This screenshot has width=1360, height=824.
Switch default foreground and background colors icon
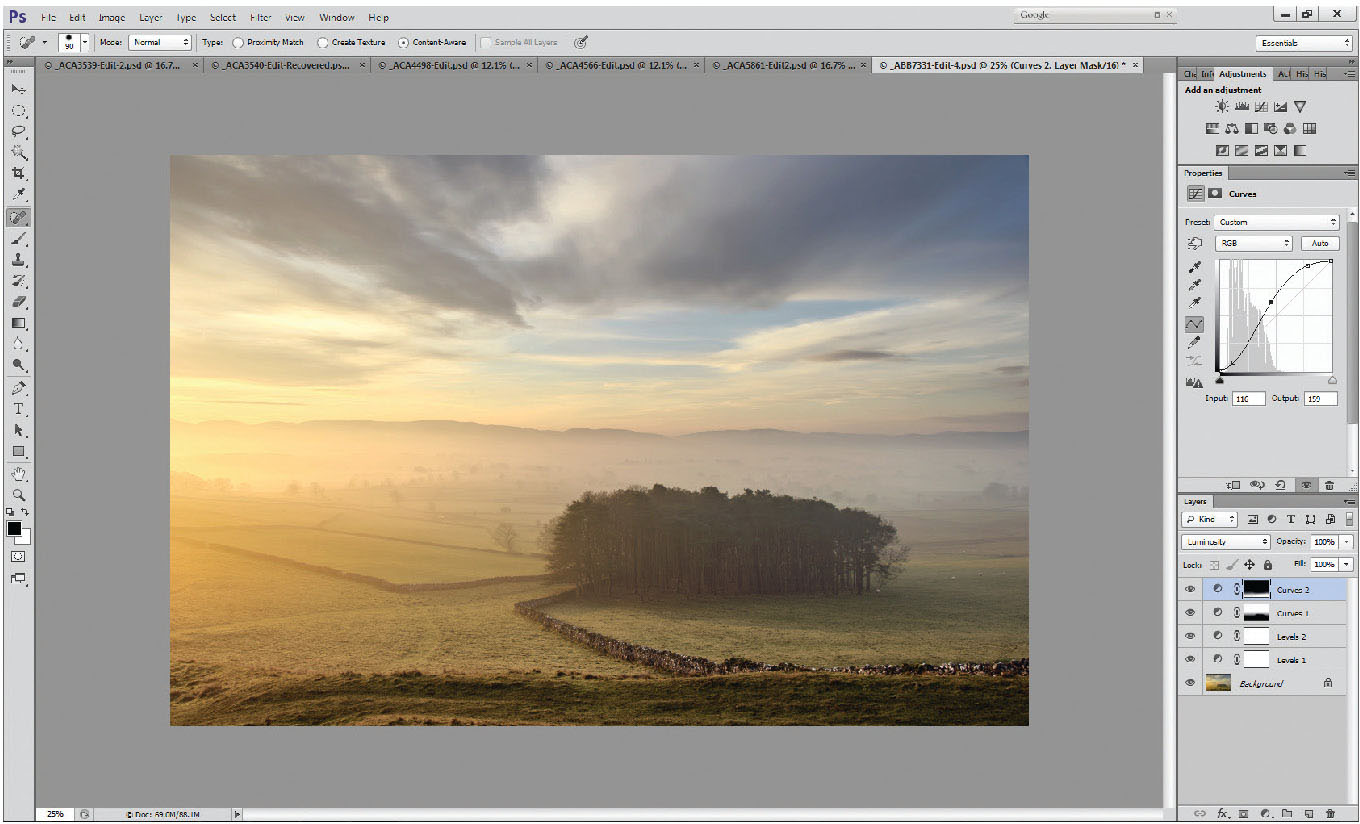pos(11,512)
